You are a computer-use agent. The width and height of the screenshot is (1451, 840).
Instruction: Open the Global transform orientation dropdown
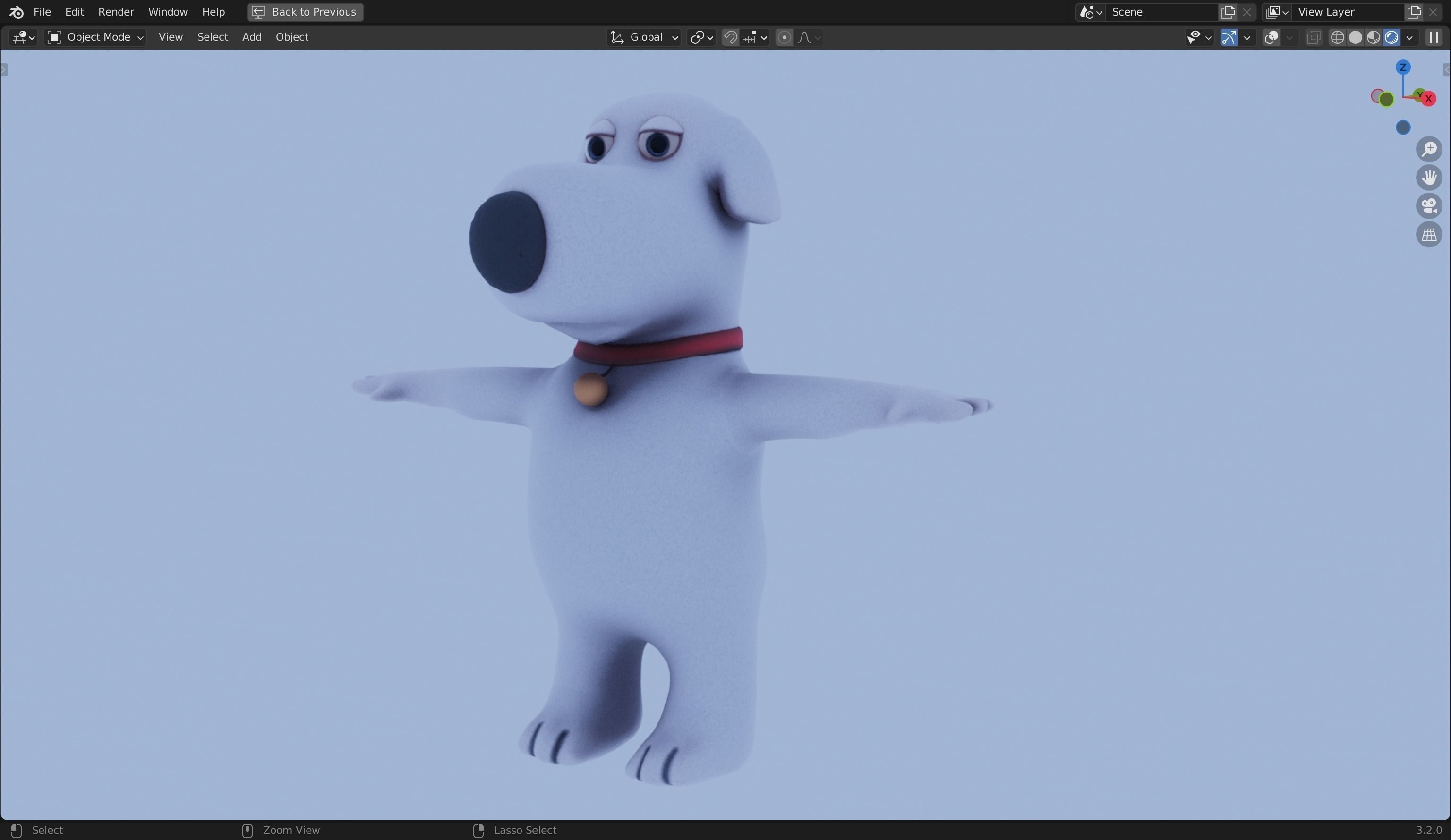point(644,37)
